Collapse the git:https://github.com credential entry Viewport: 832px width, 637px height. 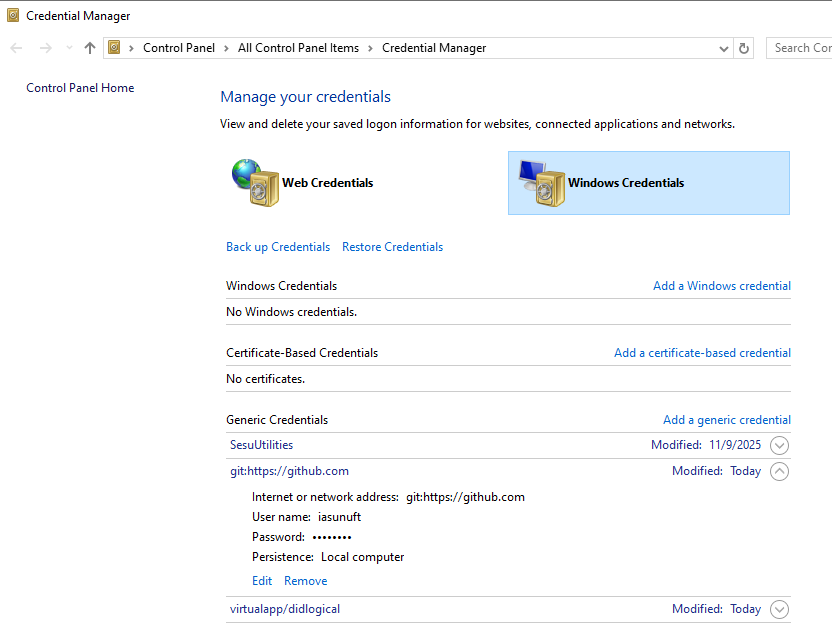click(x=780, y=472)
